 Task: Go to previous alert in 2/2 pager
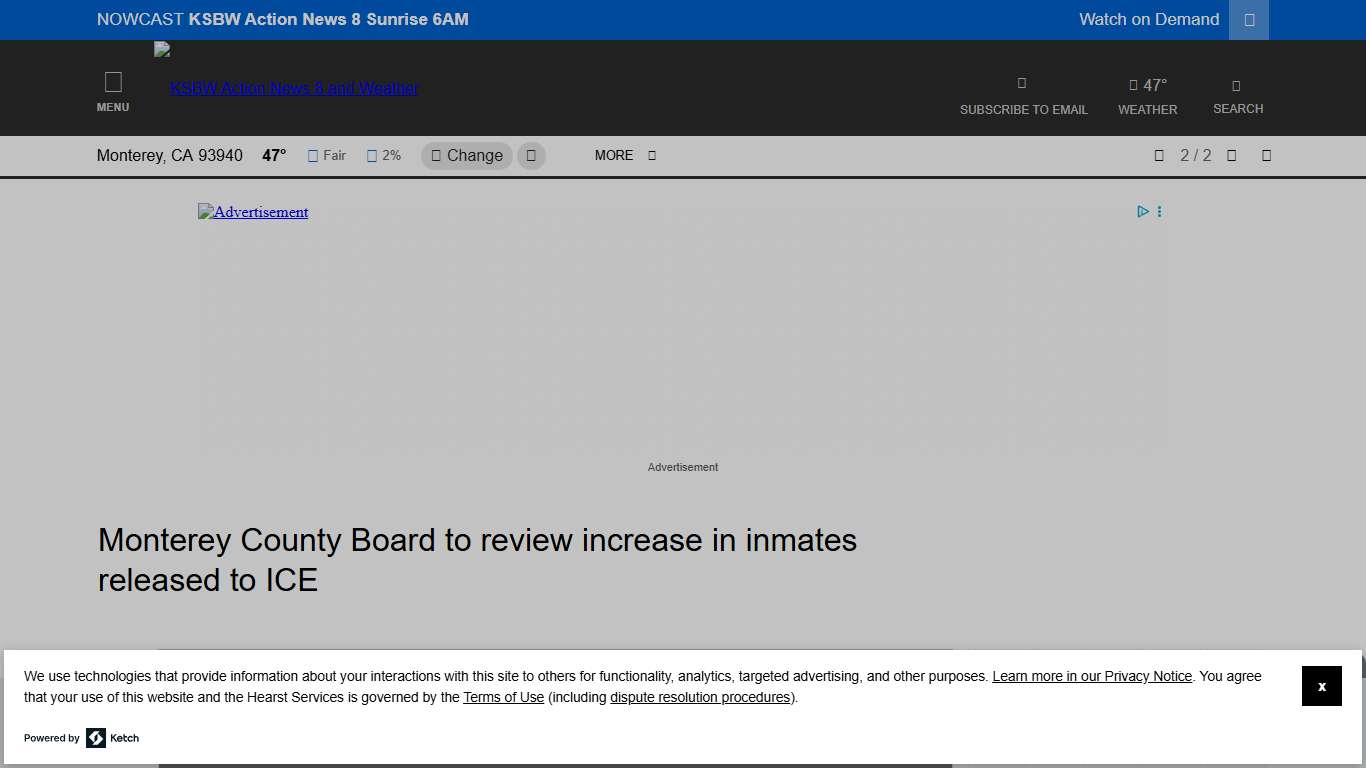click(x=1158, y=155)
